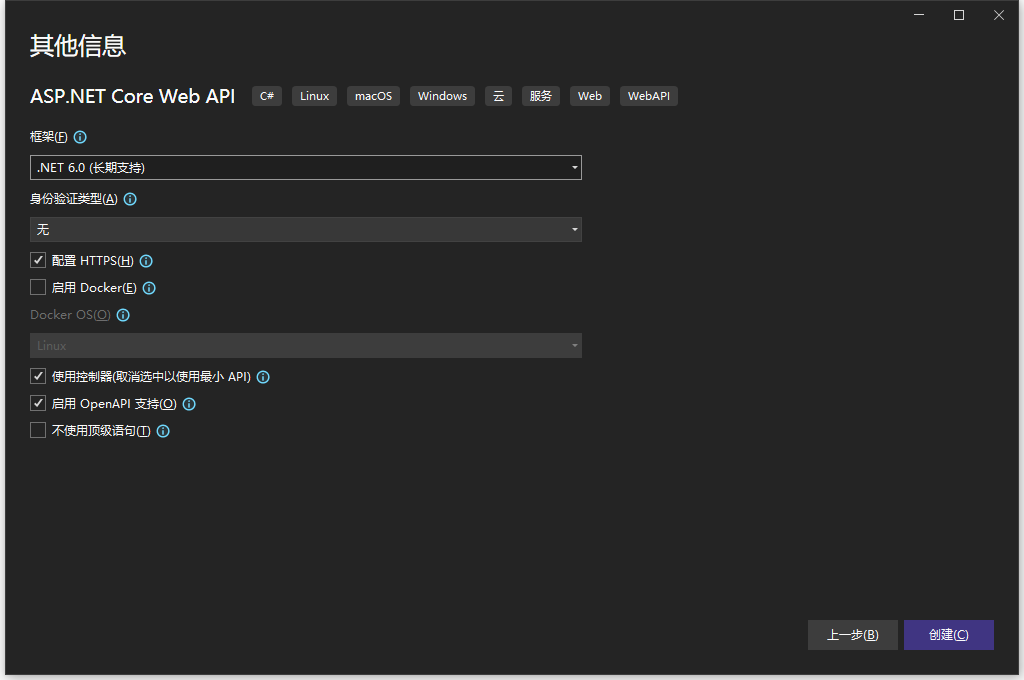Maximize the dialog window
Image resolution: width=1024 pixels, height=680 pixels.
[x=959, y=15]
